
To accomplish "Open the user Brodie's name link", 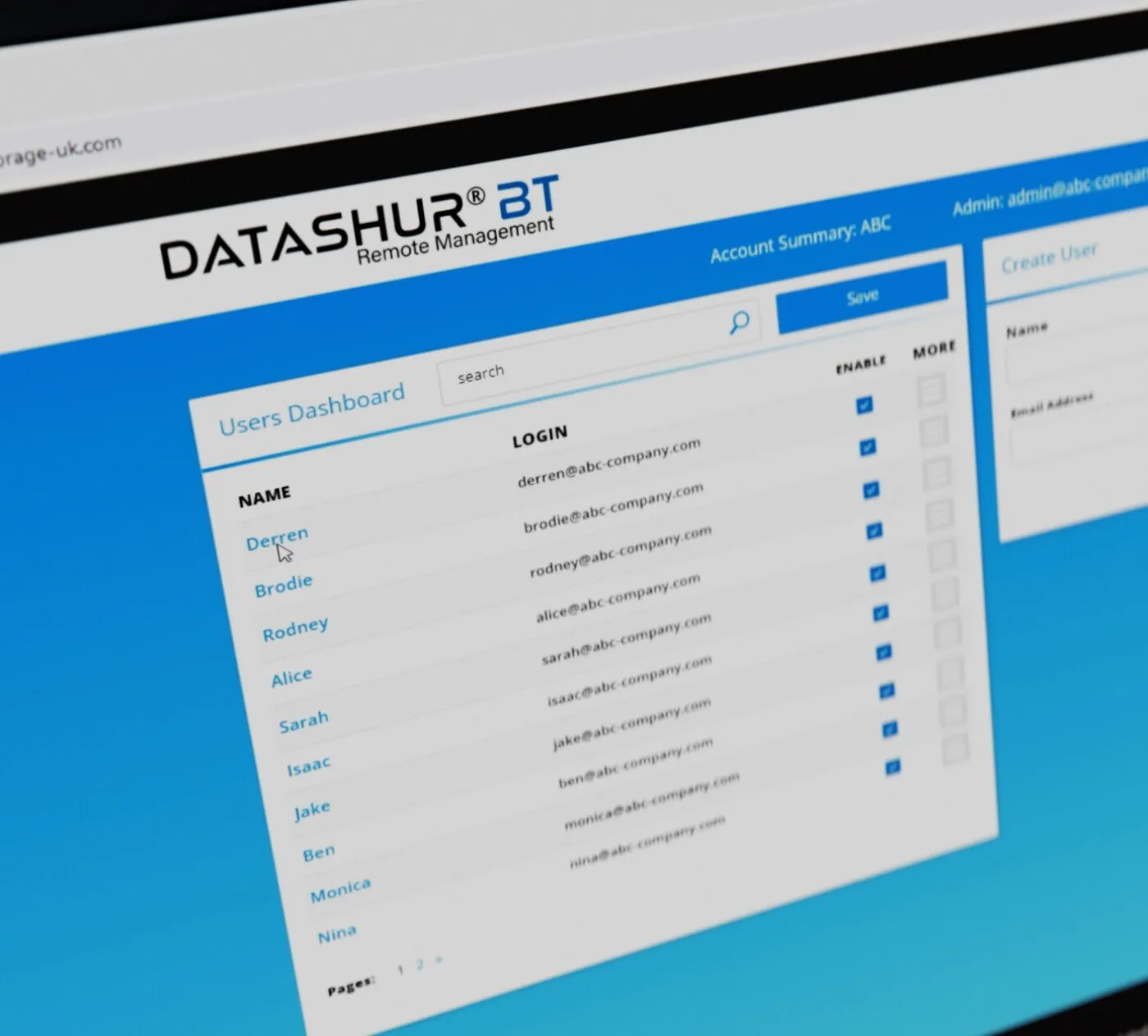I will pos(284,586).
